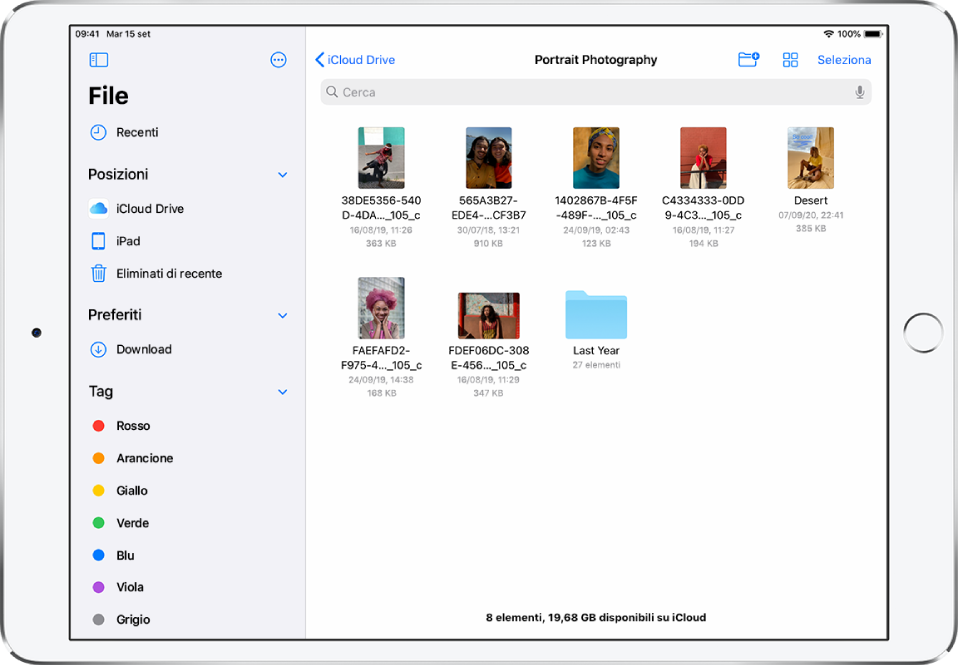Viewport: 958px width, 665px height.
Task: Select the Rosso red tag
Action: [132, 426]
